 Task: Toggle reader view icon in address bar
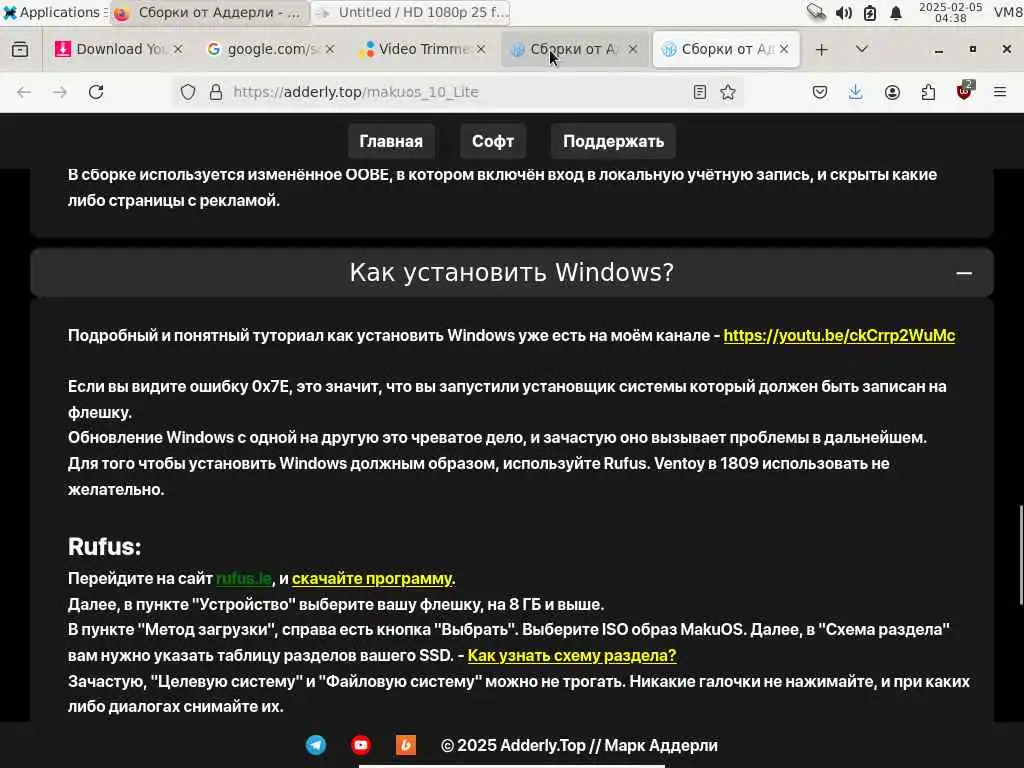[700, 92]
